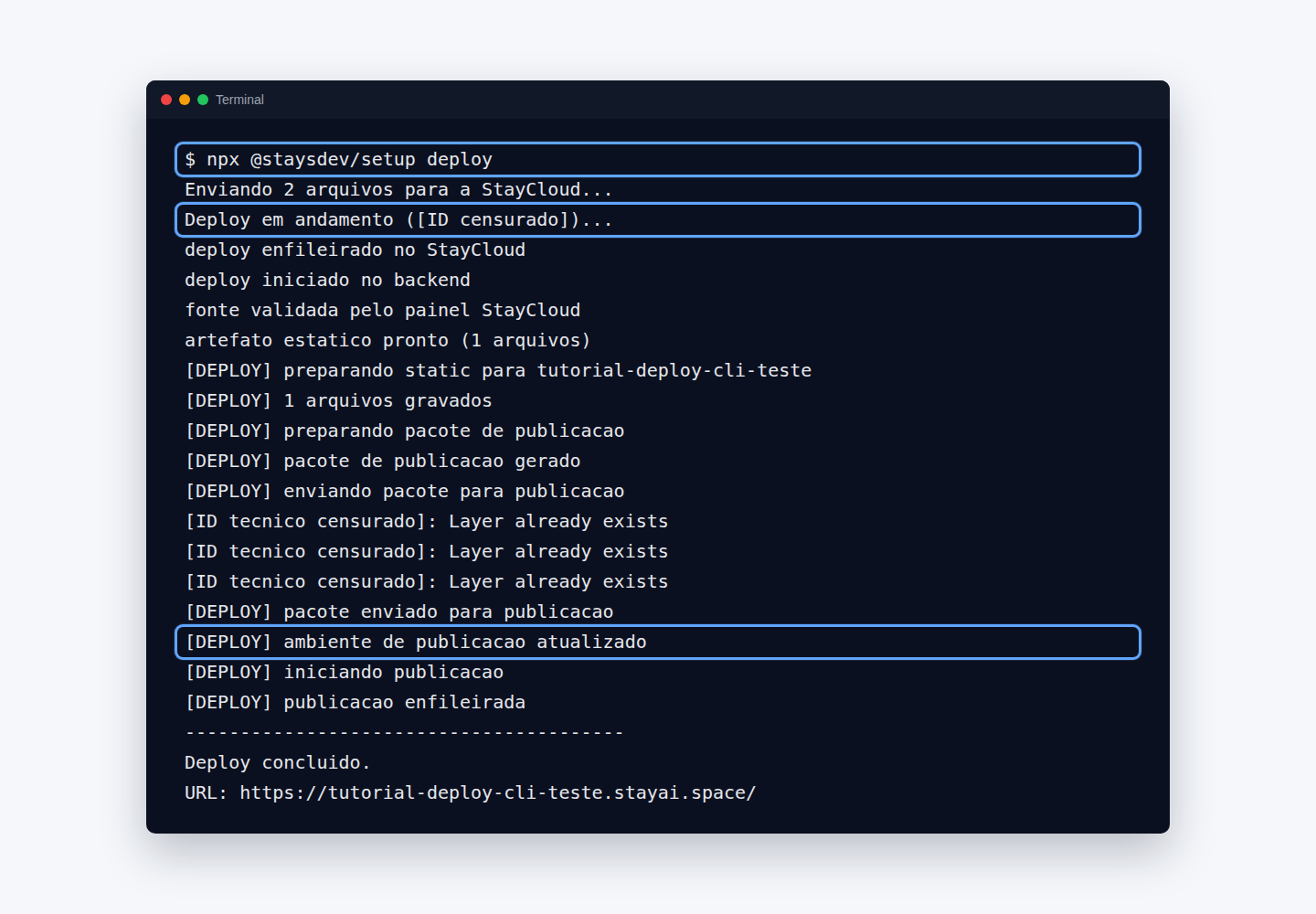The image size is (1316, 914).
Task: Click "enviando pacote para publicacao" line
Action: click(405, 491)
